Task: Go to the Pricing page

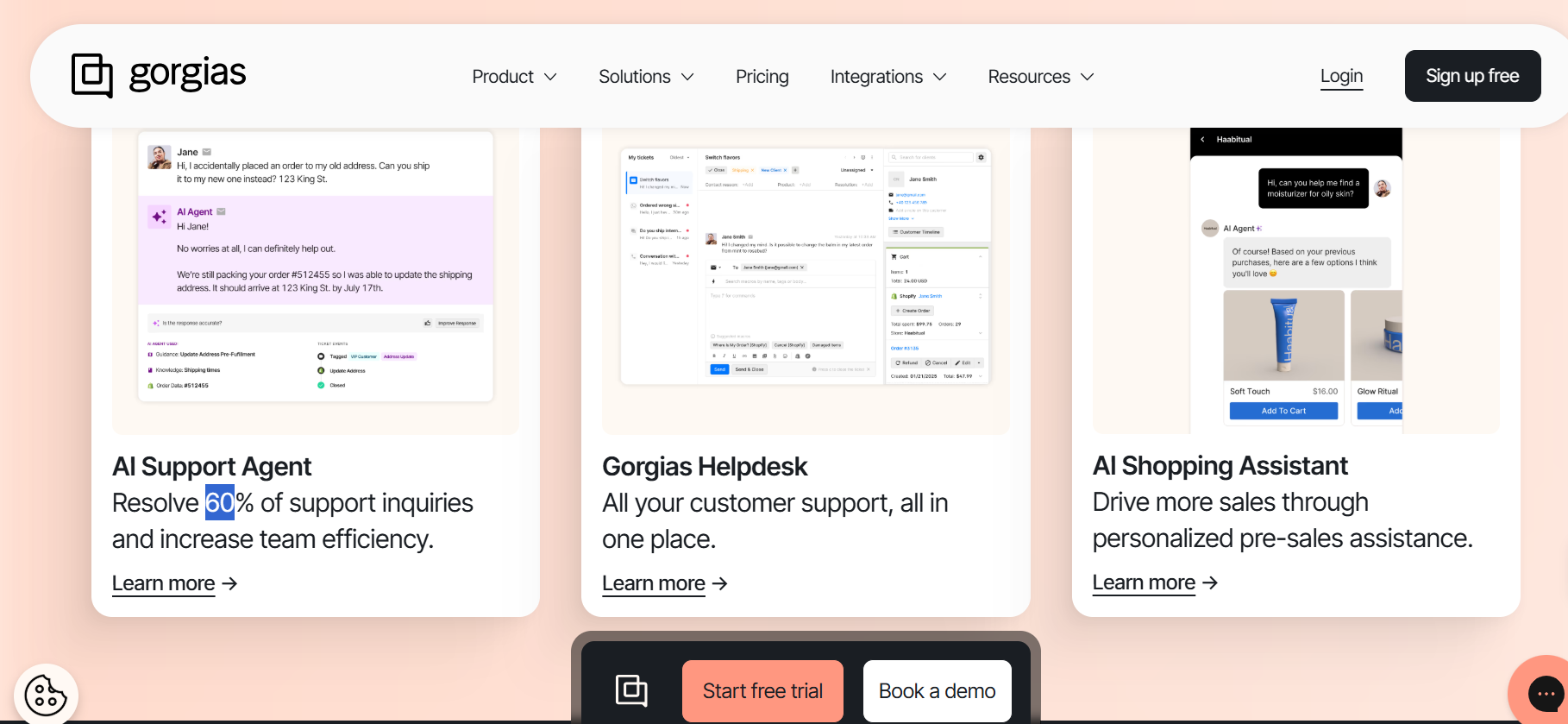Action: [762, 77]
